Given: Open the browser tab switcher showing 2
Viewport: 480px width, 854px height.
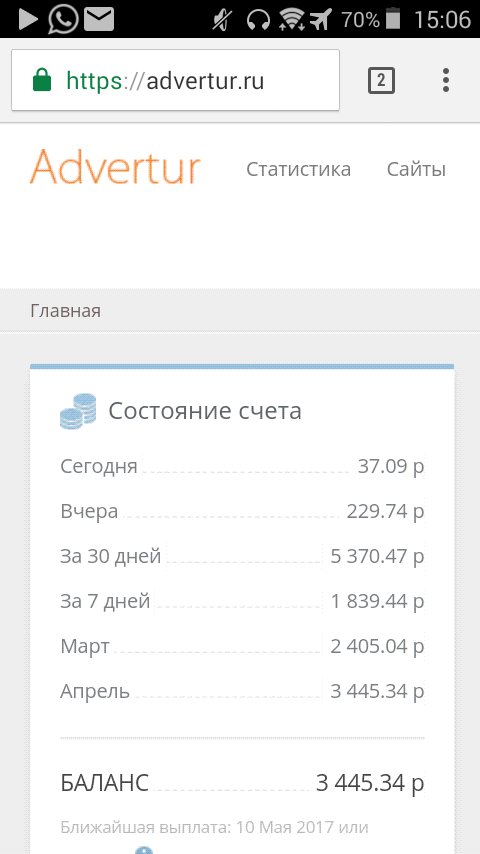Looking at the screenshot, I should click(381, 81).
